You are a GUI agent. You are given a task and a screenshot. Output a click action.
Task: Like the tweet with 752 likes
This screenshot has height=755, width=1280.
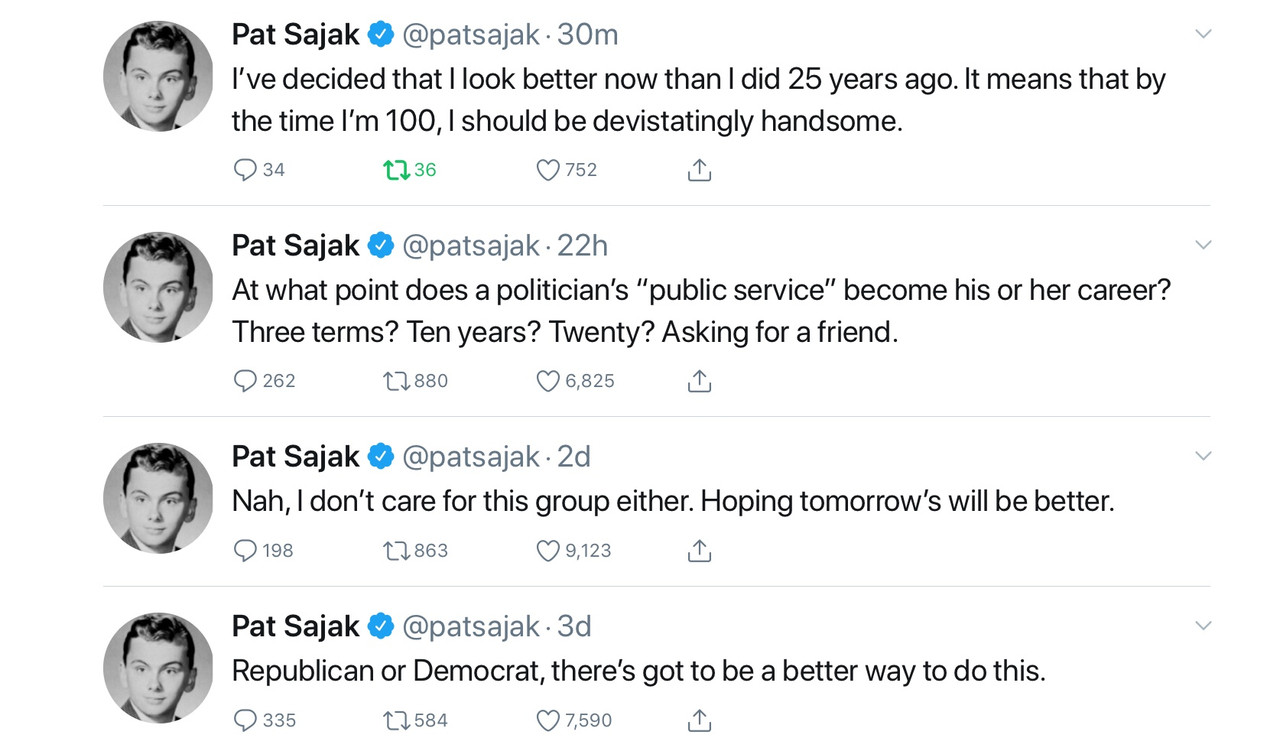(x=548, y=170)
